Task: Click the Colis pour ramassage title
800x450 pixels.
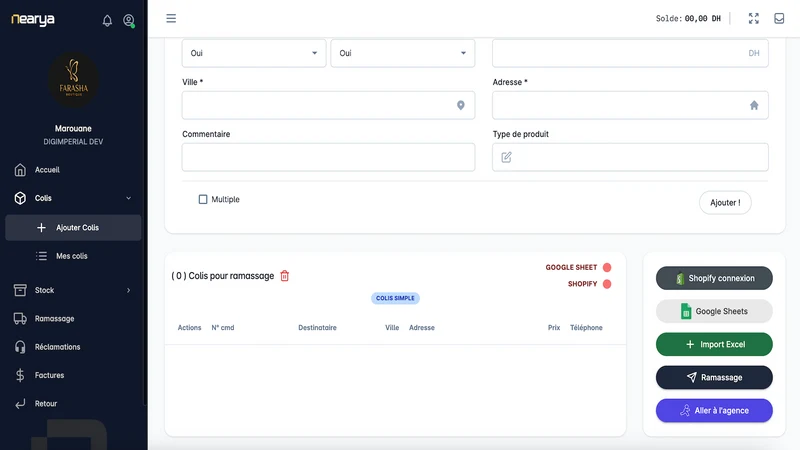Action: [x=223, y=276]
